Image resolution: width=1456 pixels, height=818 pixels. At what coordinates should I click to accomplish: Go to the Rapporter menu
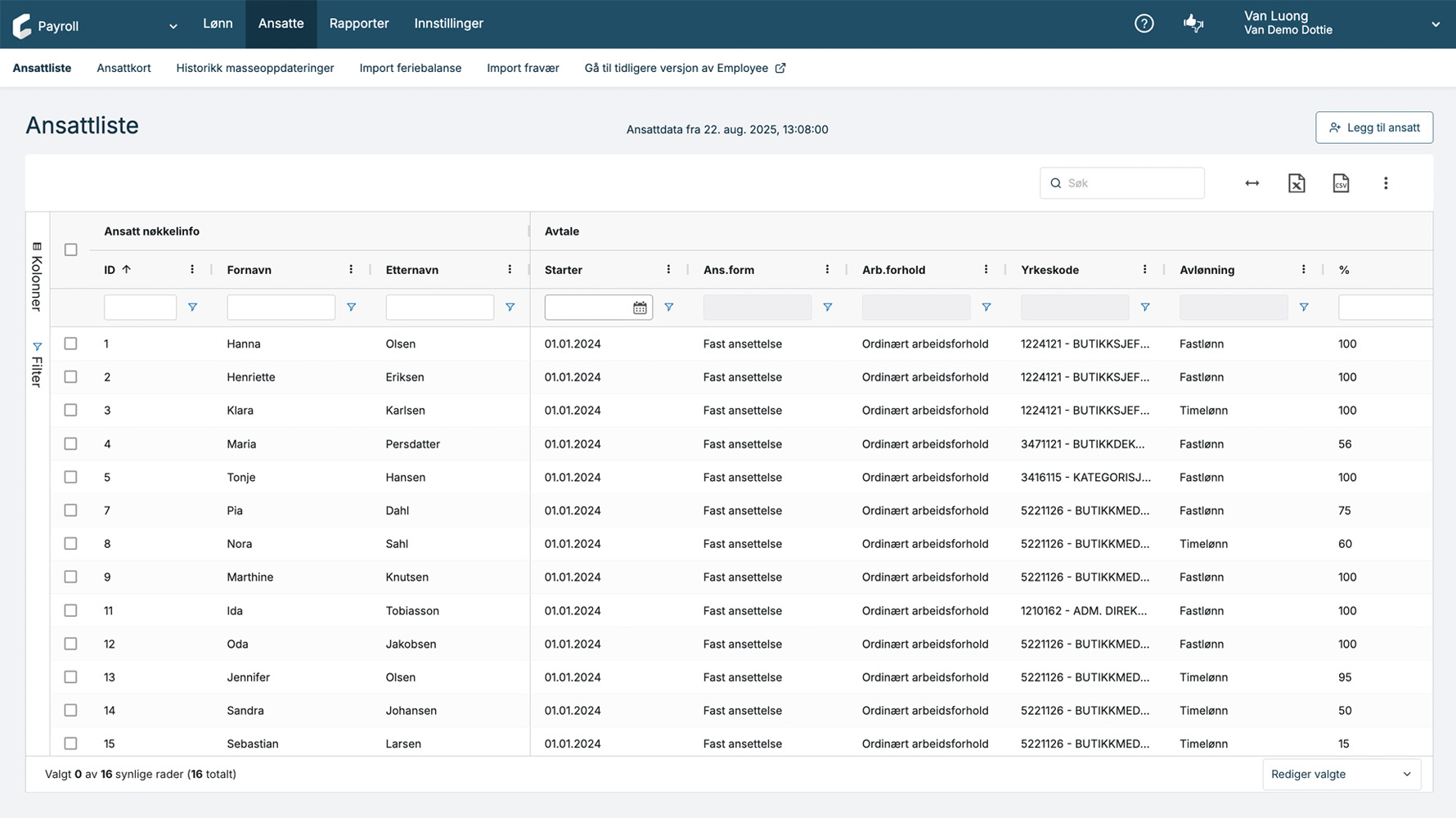point(358,24)
